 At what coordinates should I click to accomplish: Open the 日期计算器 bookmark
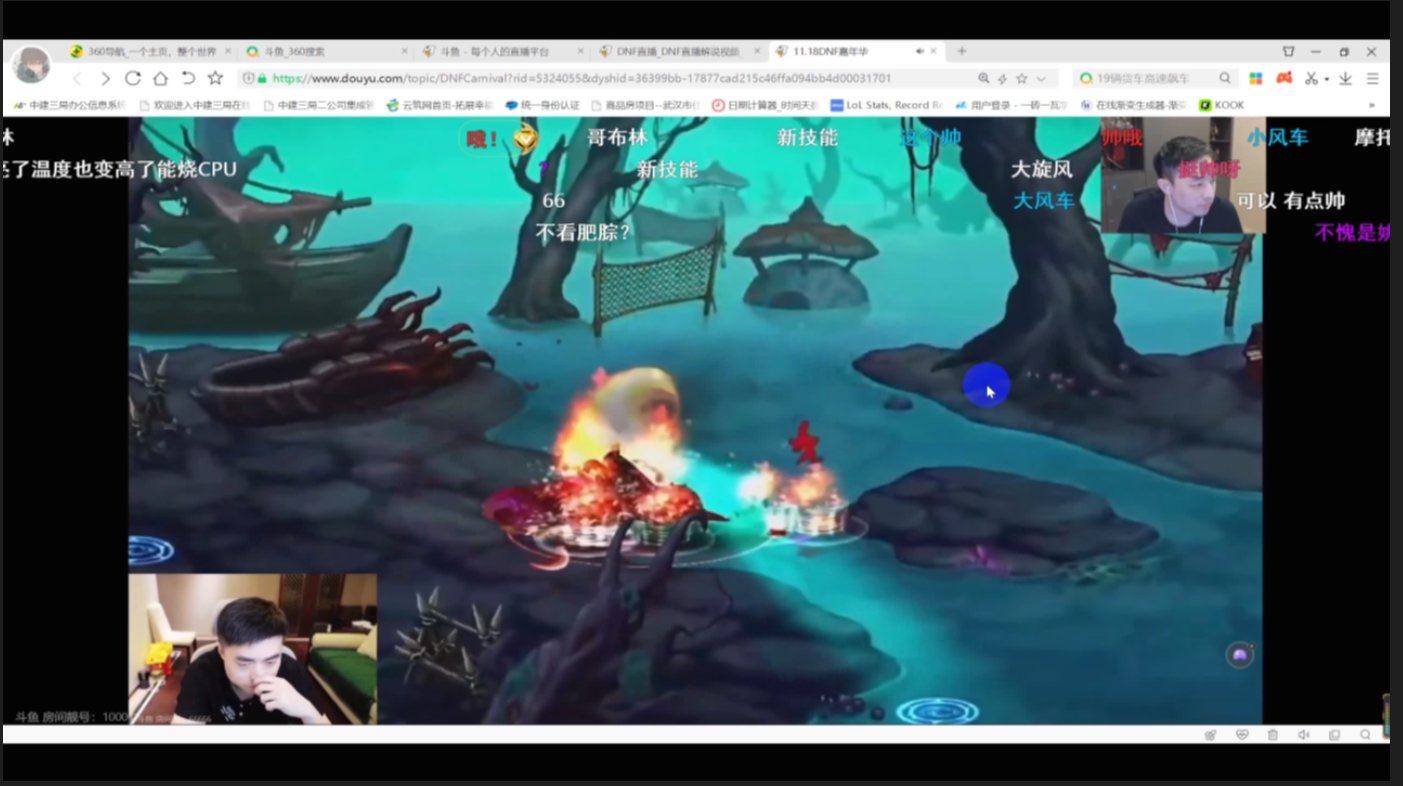click(765, 104)
